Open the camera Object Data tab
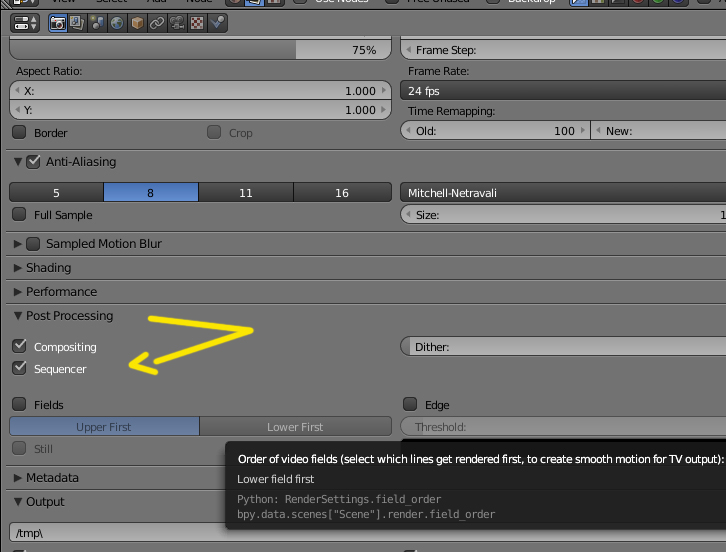726x552 pixels. tap(177, 23)
